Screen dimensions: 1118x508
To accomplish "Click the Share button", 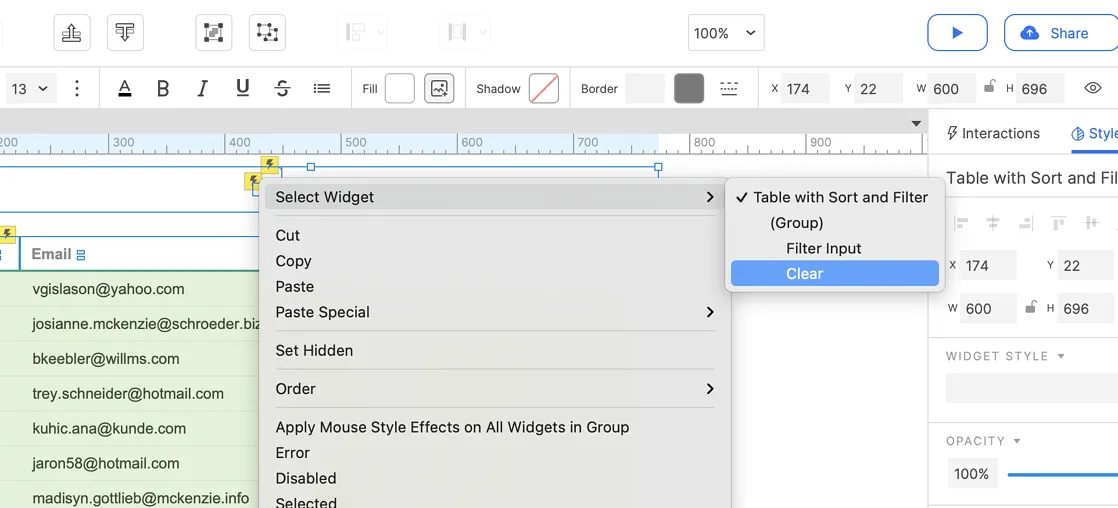I will point(1060,33).
